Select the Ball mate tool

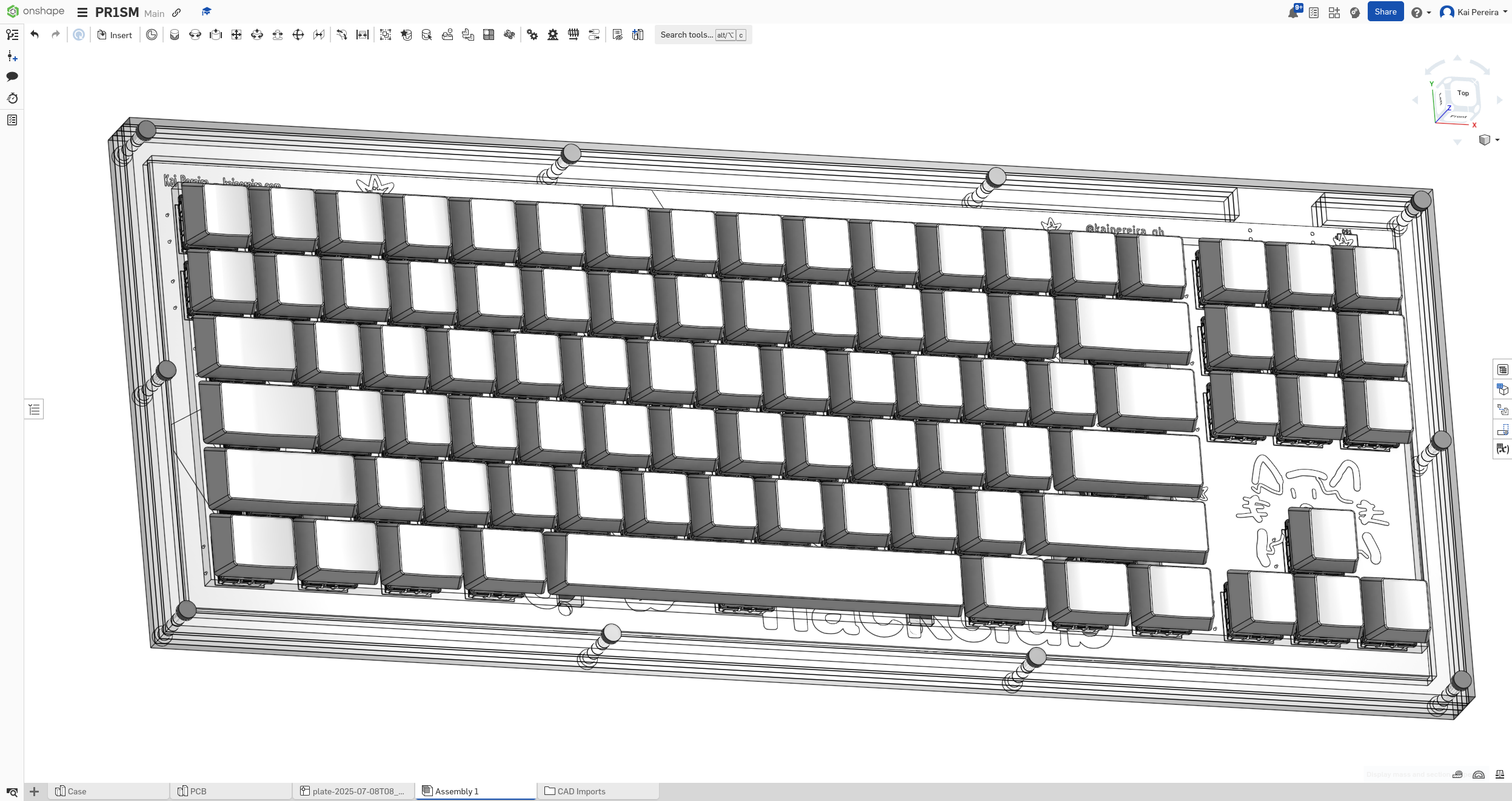298,35
